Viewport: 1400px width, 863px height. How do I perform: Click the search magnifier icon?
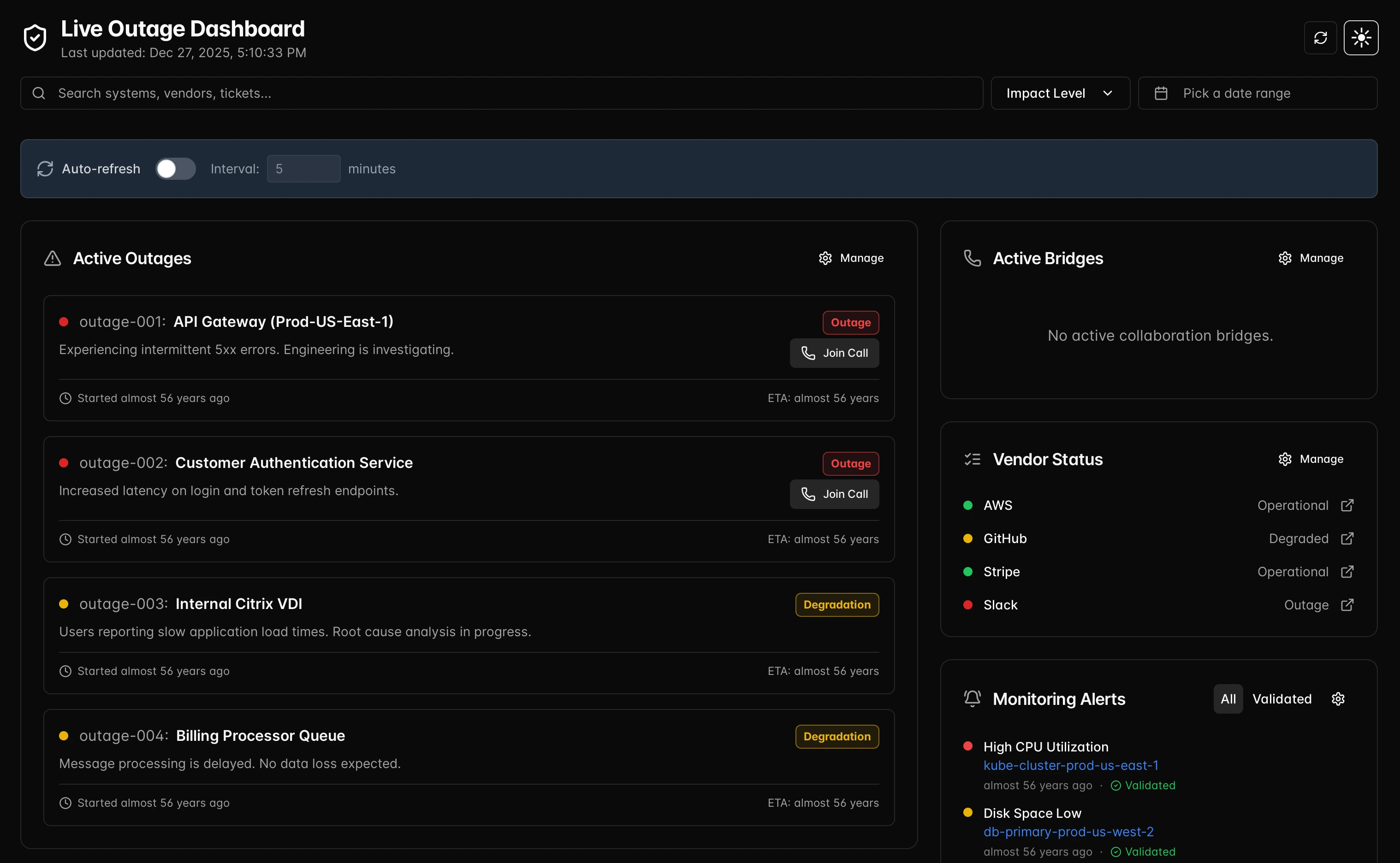coord(38,93)
